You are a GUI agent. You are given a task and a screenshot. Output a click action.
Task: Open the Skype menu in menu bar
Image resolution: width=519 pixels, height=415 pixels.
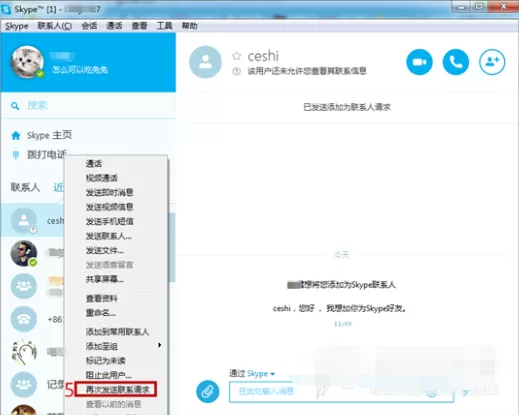(x=16, y=26)
